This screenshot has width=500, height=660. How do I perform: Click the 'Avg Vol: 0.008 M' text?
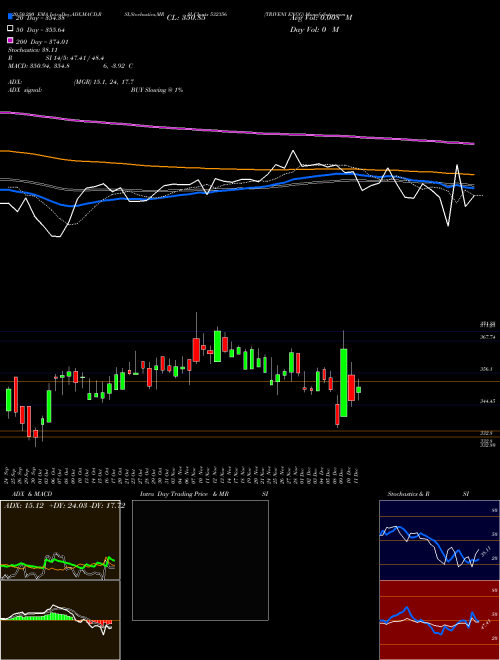coord(321,18)
